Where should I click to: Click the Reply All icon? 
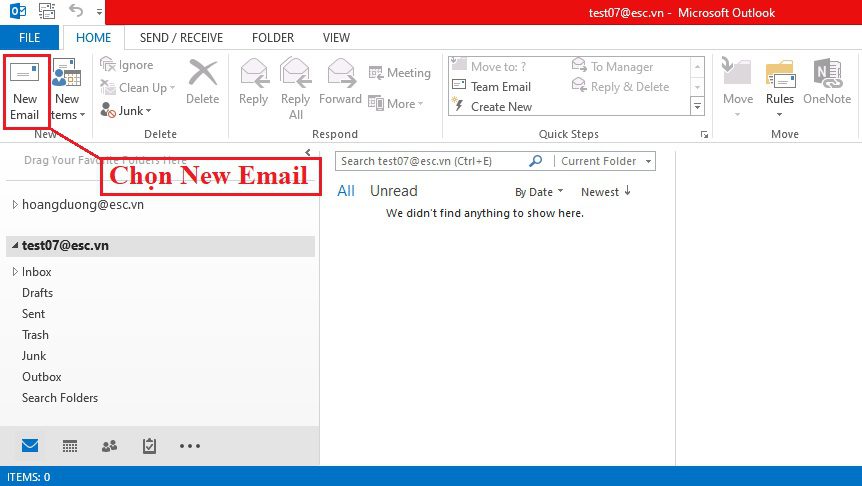pyautogui.click(x=296, y=73)
